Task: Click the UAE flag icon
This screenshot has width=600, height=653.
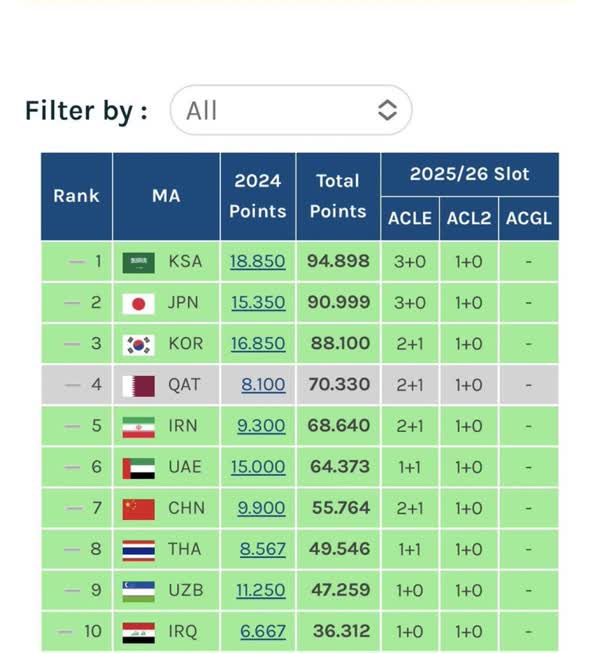Action: (138, 467)
